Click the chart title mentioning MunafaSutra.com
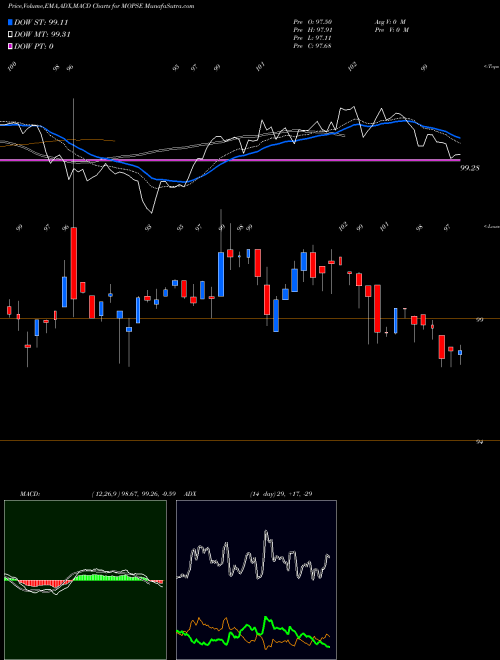Image resolution: width=500 pixels, height=660 pixels. pyautogui.click(x=101, y=6)
